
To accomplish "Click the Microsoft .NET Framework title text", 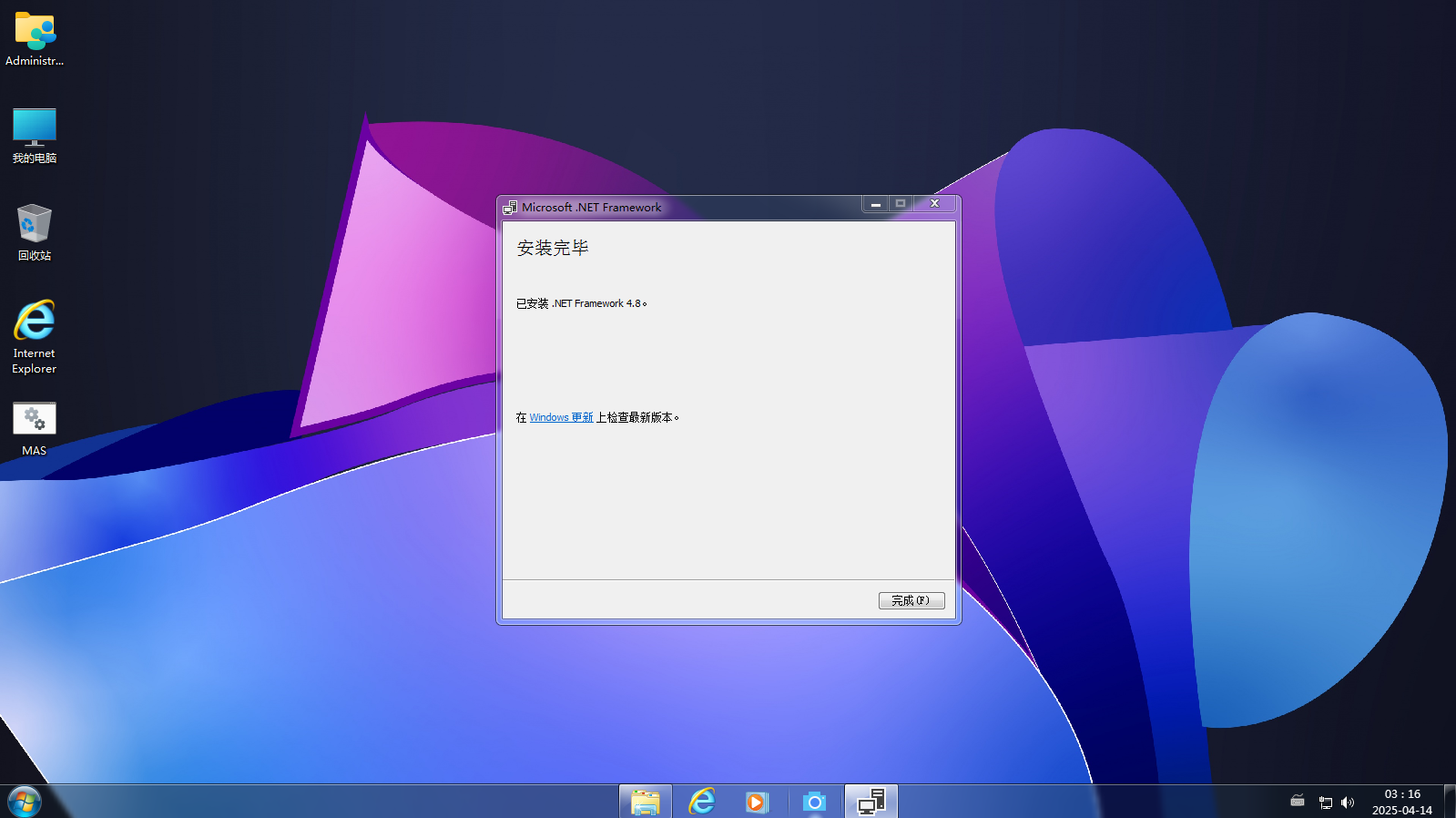I will pyautogui.click(x=592, y=208).
